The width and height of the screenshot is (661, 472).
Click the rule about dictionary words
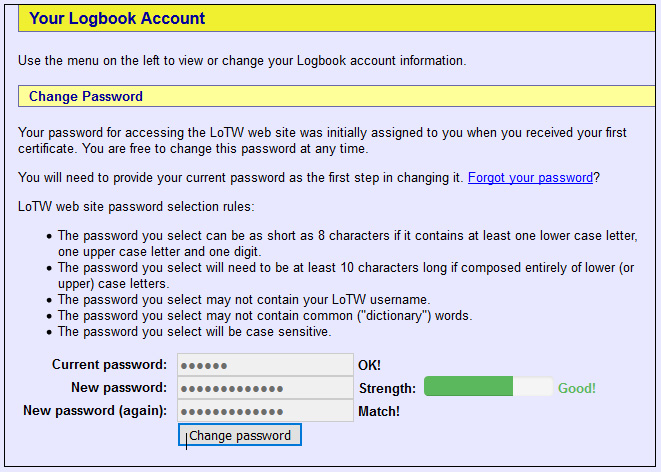pyautogui.click(x=265, y=316)
